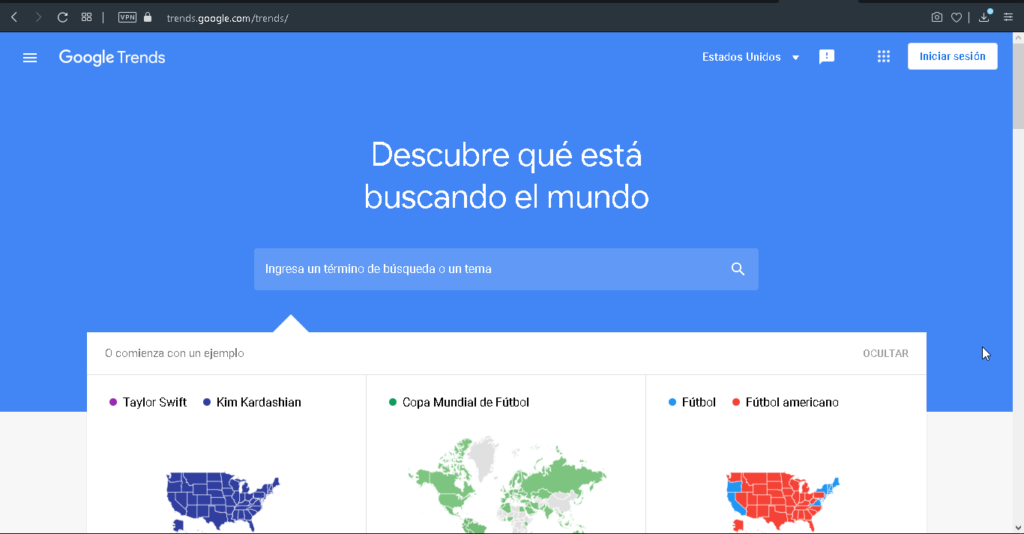1024x534 pixels.
Task: Reload the page with the refresh icon
Action: (x=62, y=18)
